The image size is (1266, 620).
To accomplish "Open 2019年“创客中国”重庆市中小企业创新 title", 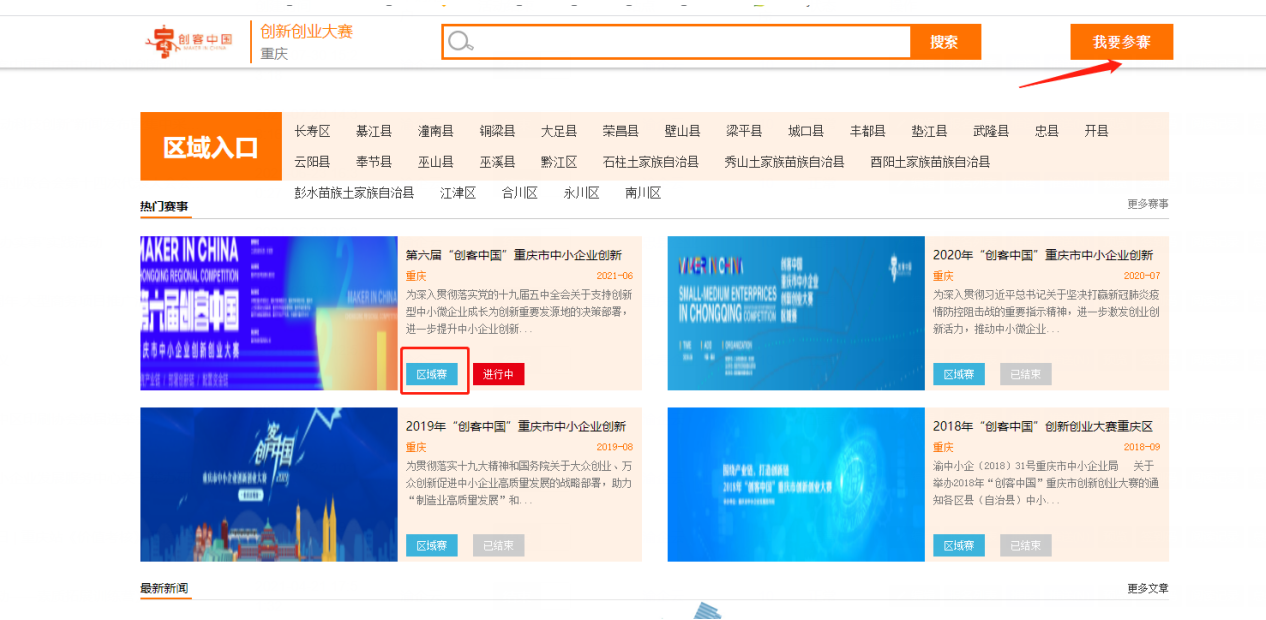I will pyautogui.click(x=516, y=427).
